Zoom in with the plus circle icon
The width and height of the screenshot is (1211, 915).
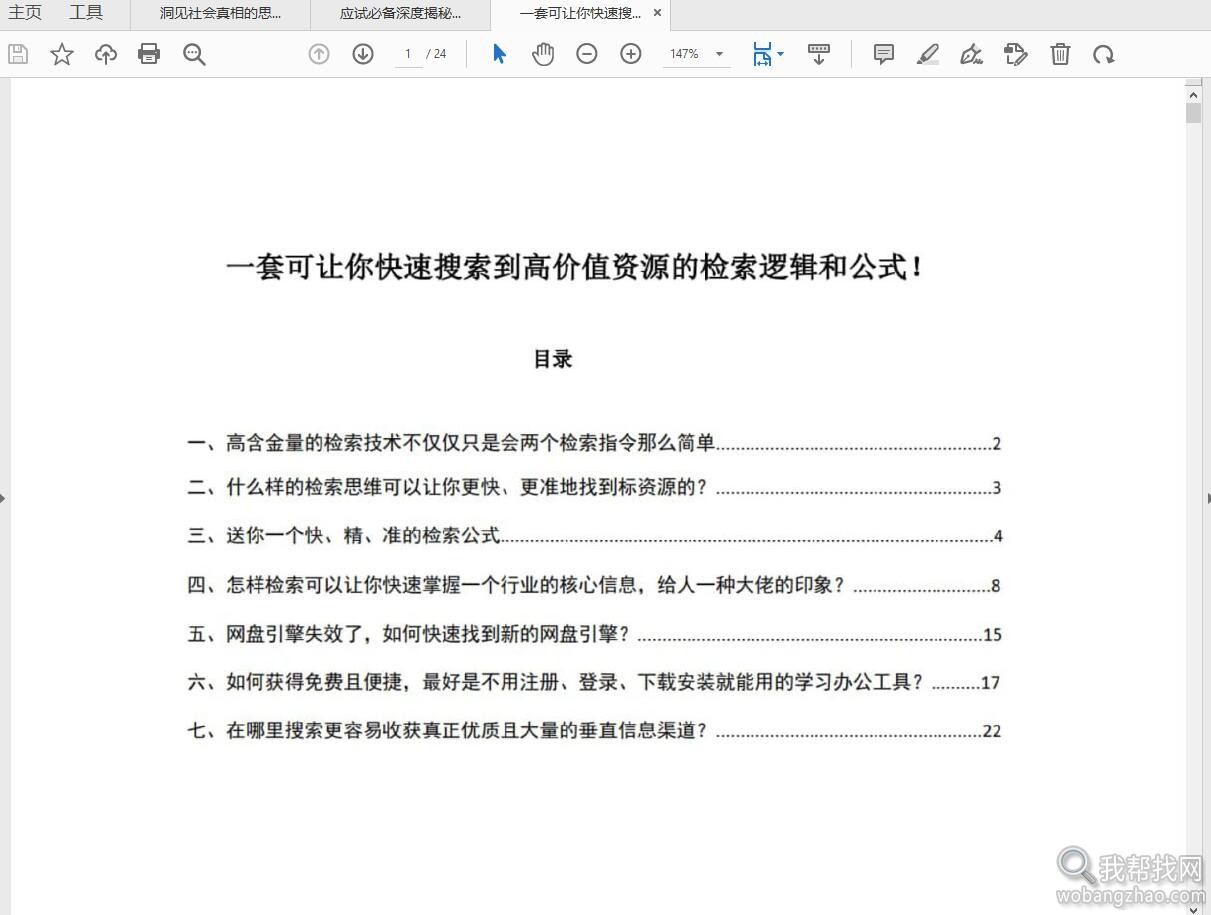click(631, 54)
